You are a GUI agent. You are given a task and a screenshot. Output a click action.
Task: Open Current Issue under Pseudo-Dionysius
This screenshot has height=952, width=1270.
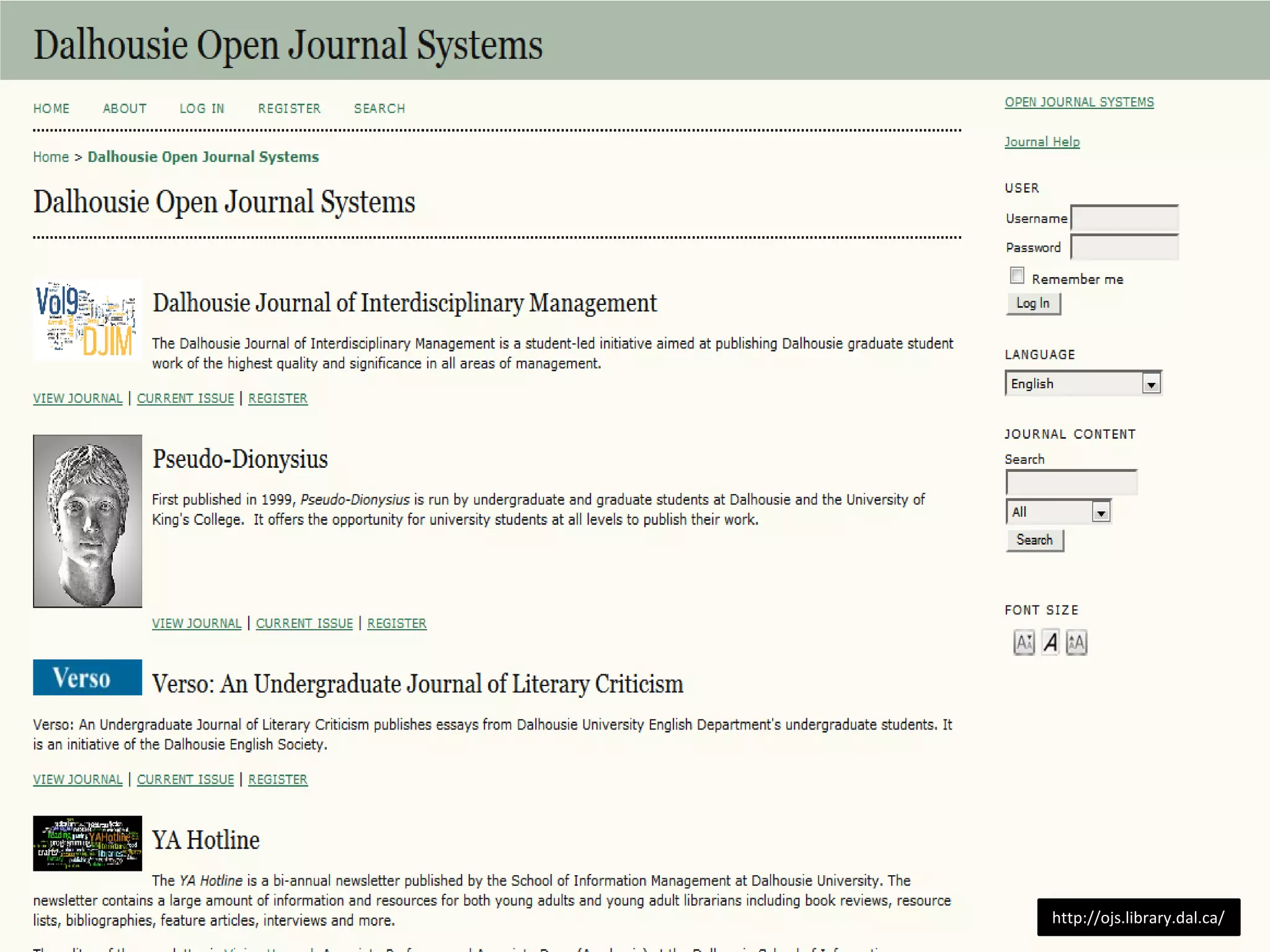pos(304,624)
